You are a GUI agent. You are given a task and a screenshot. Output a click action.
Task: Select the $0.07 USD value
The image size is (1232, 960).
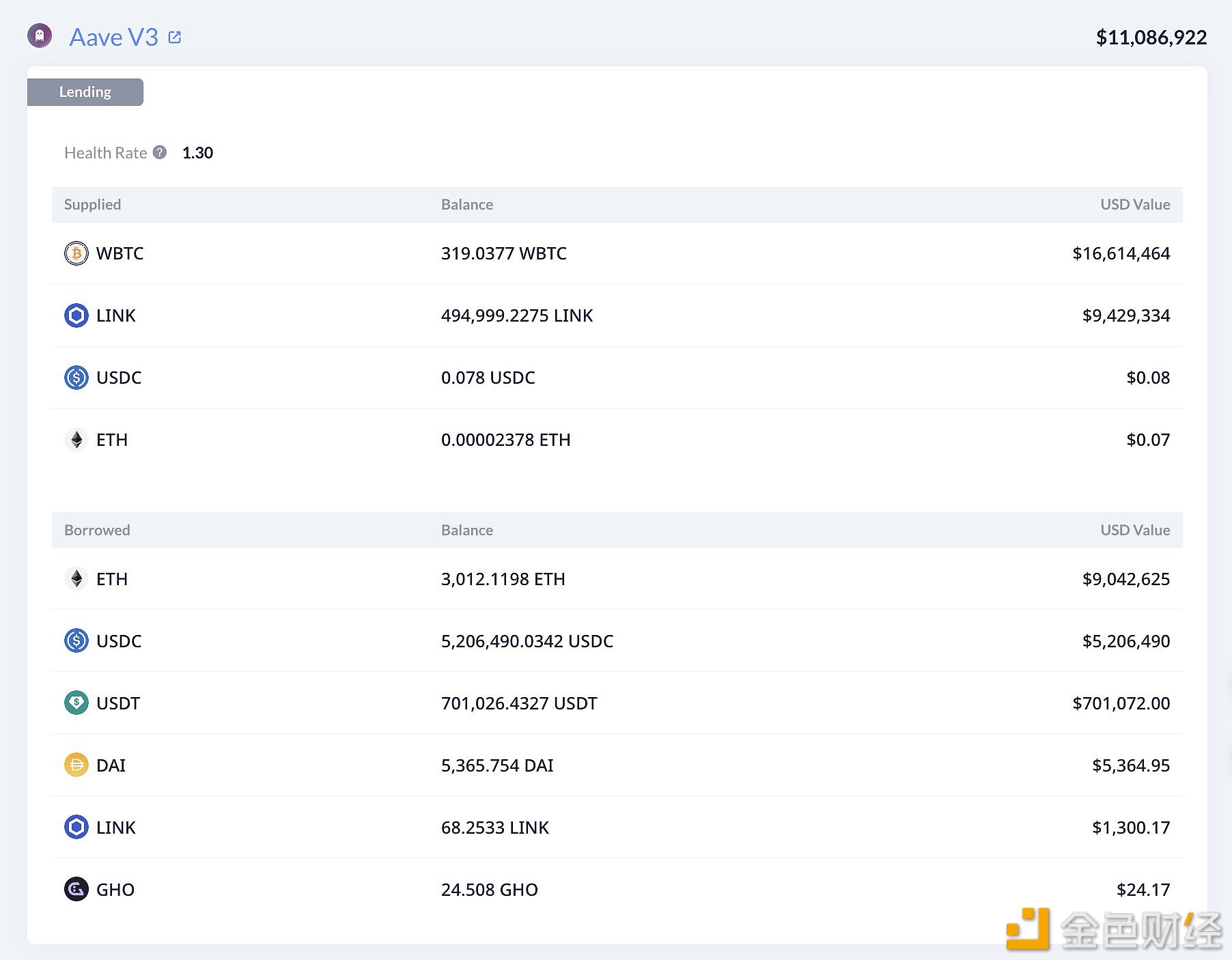[1148, 440]
